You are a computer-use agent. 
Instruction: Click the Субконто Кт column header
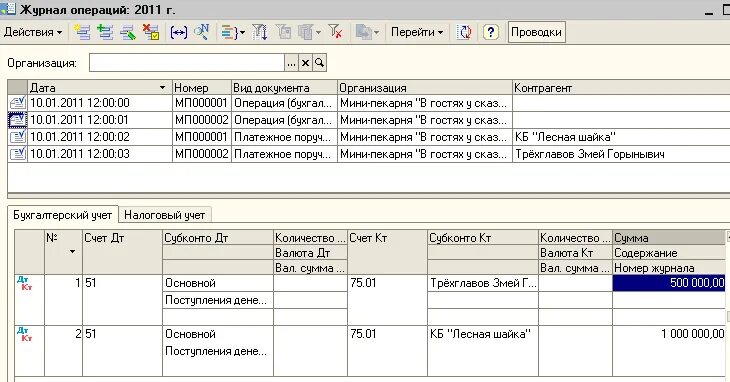tap(483, 238)
